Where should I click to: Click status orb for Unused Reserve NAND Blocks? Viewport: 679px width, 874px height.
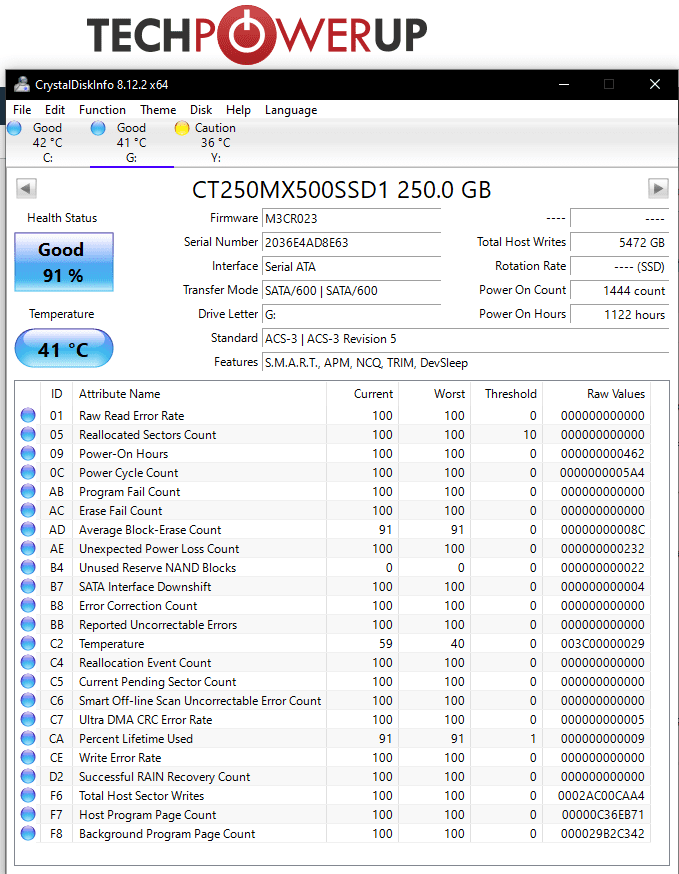(28, 567)
